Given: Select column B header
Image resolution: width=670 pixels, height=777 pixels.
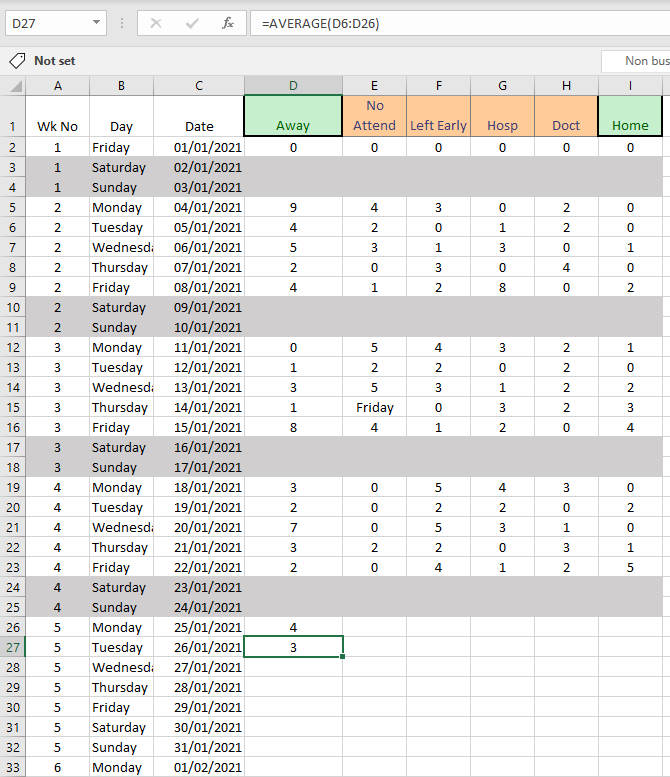Looking at the screenshot, I should pos(121,86).
